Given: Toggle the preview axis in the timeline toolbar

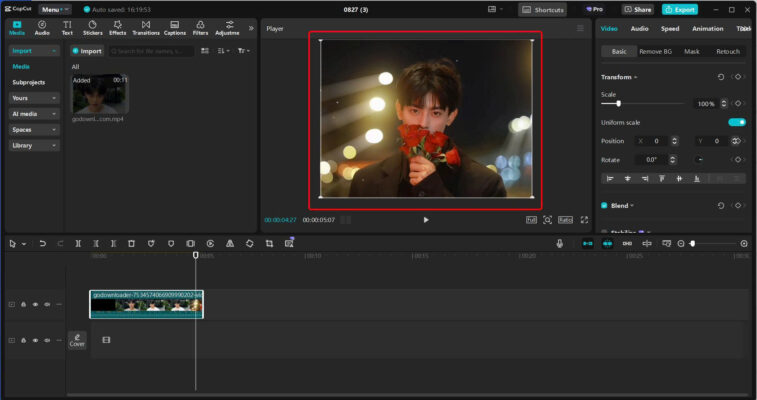Looking at the screenshot, I should pyautogui.click(x=647, y=244).
